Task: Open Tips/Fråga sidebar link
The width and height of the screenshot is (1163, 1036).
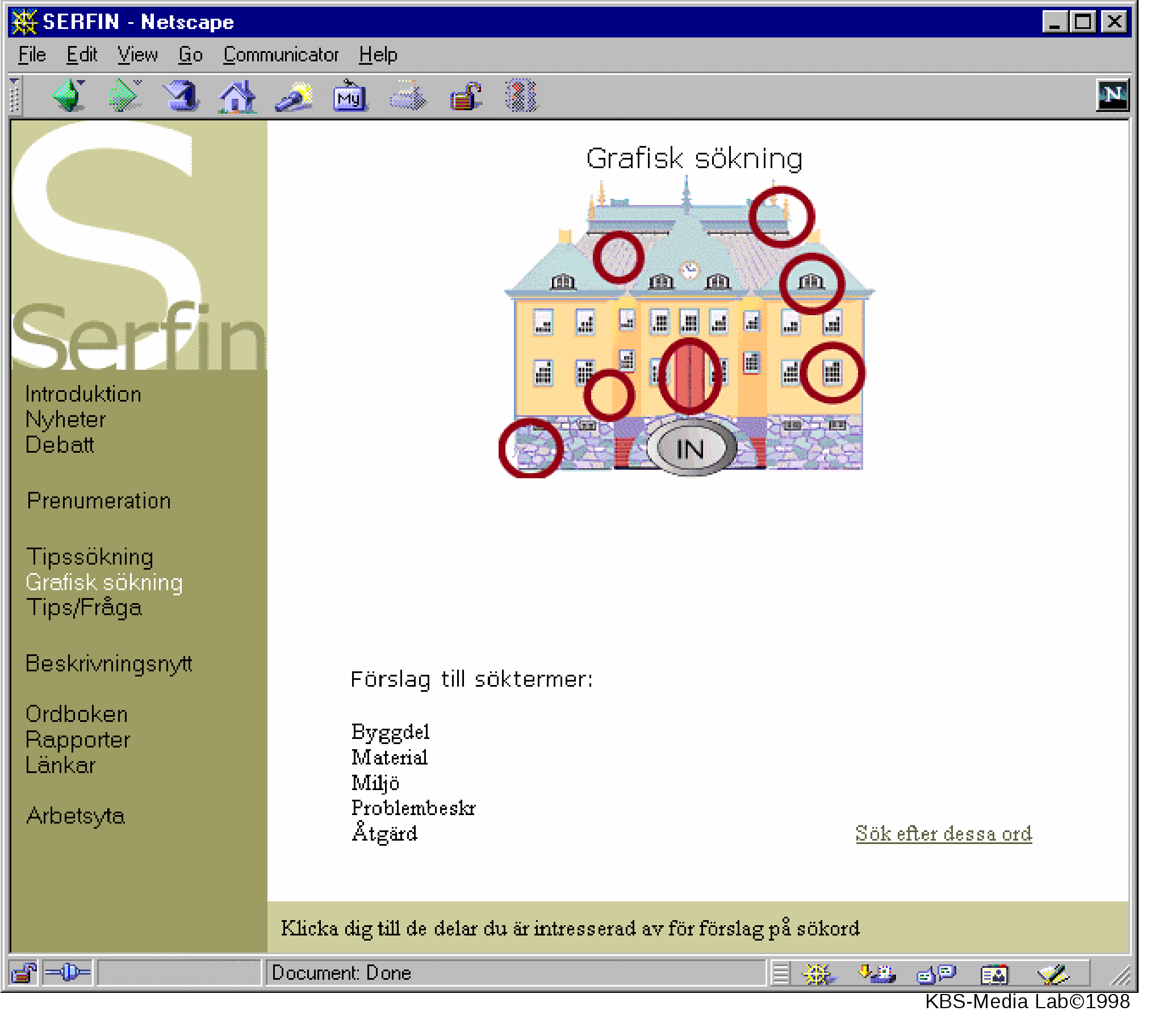Action: pyautogui.click(x=84, y=608)
